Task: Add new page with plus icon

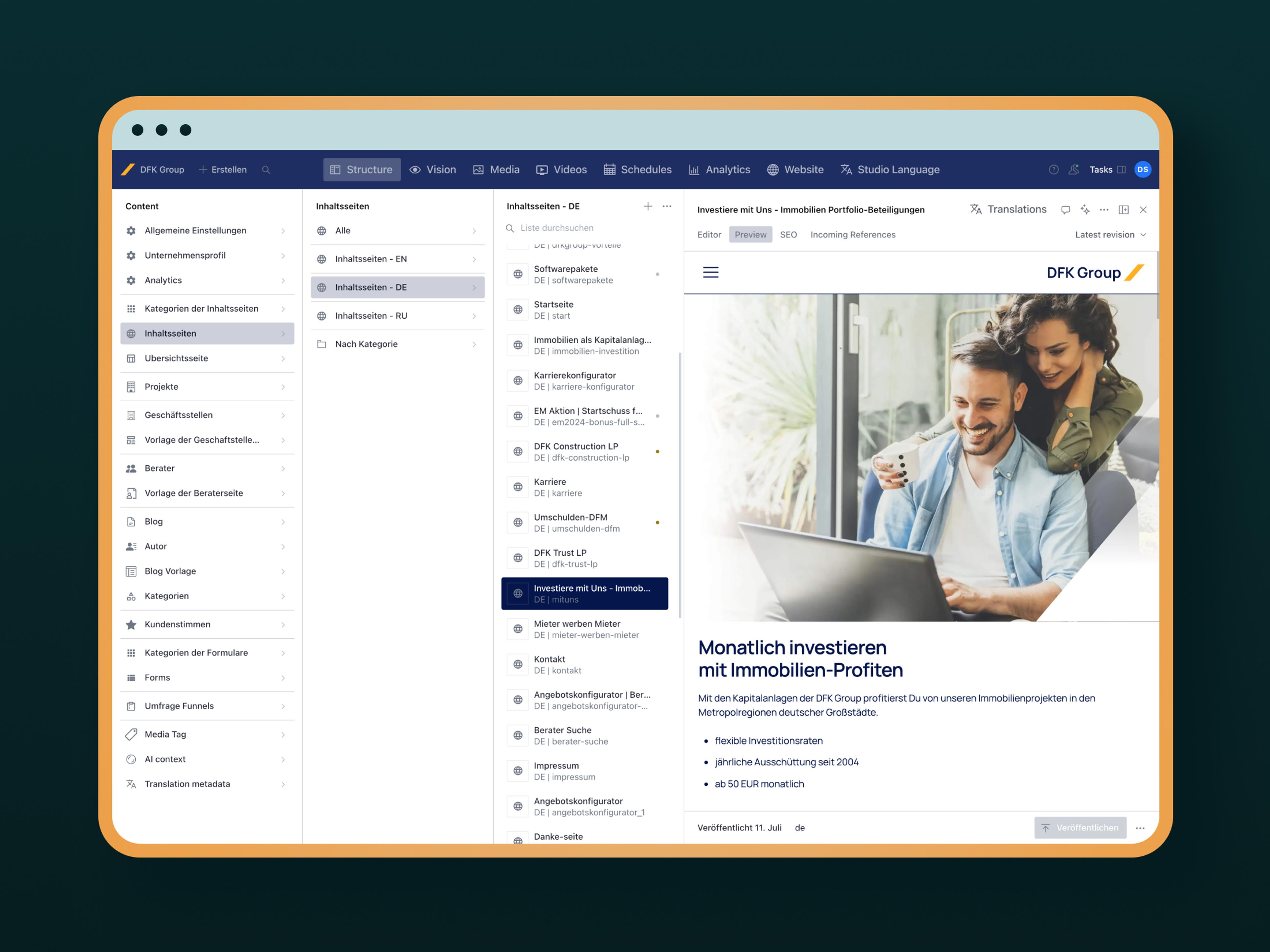Action: click(648, 207)
